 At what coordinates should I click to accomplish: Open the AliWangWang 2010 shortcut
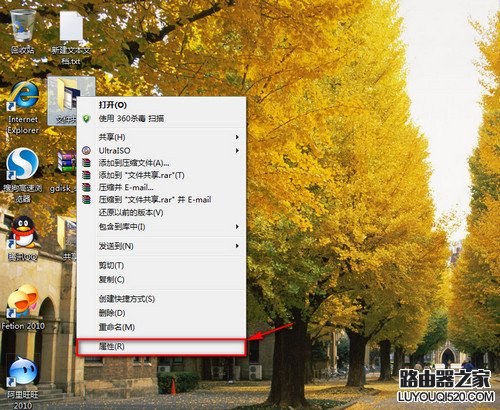point(23,371)
